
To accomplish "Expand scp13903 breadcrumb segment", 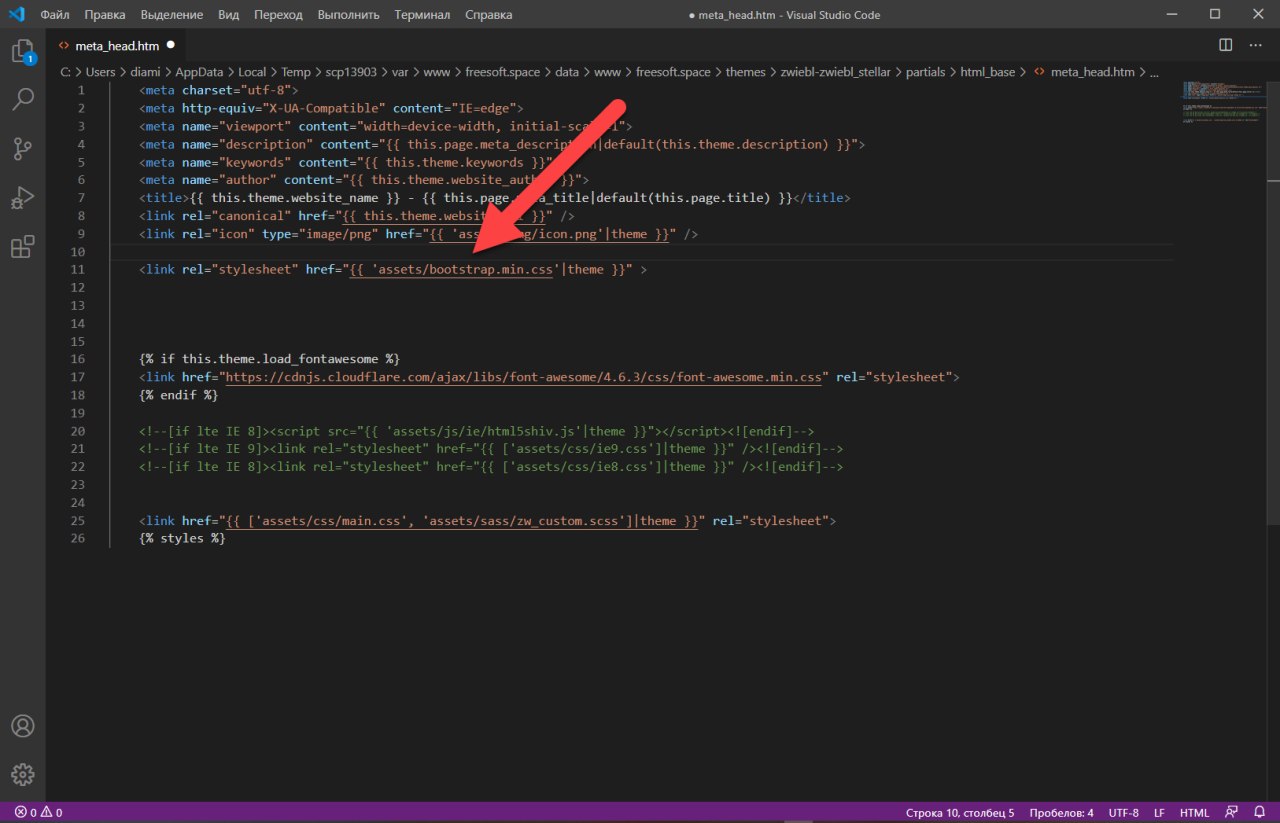I will coord(352,72).
